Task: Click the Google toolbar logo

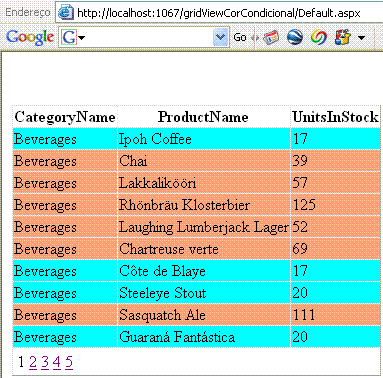Action: coord(30,37)
